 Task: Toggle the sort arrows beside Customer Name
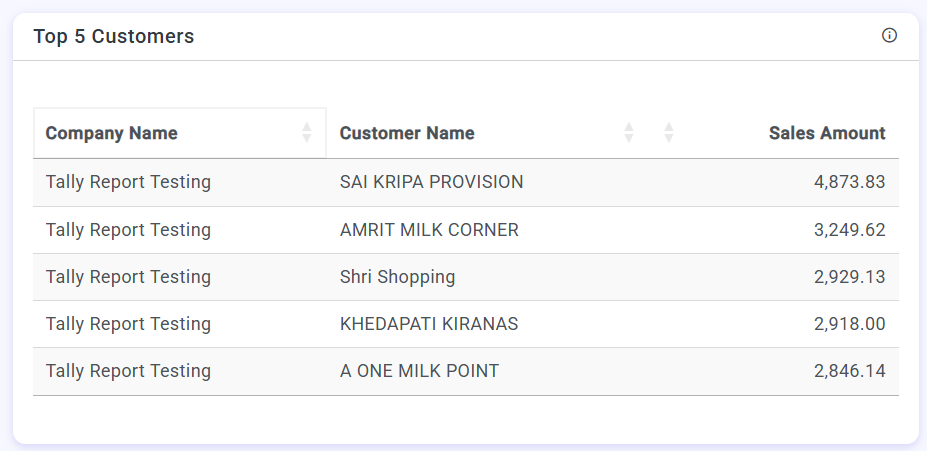click(629, 133)
